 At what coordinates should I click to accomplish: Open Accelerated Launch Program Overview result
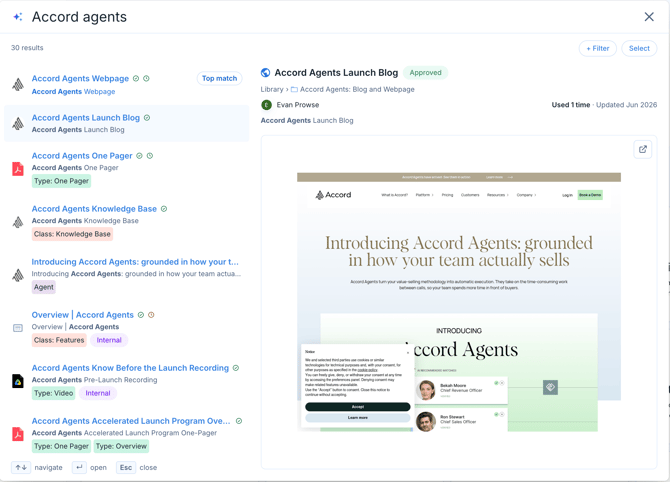(x=131, y=421)
